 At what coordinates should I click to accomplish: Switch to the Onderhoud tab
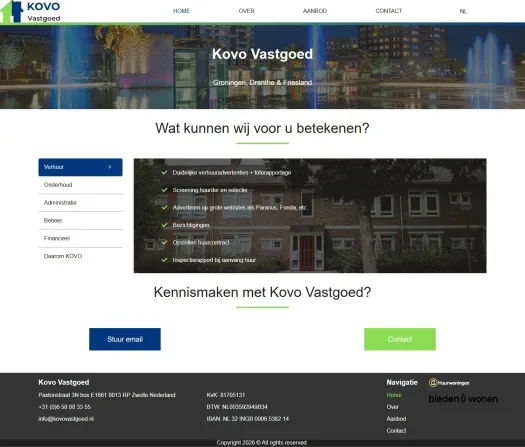point(80,185)
